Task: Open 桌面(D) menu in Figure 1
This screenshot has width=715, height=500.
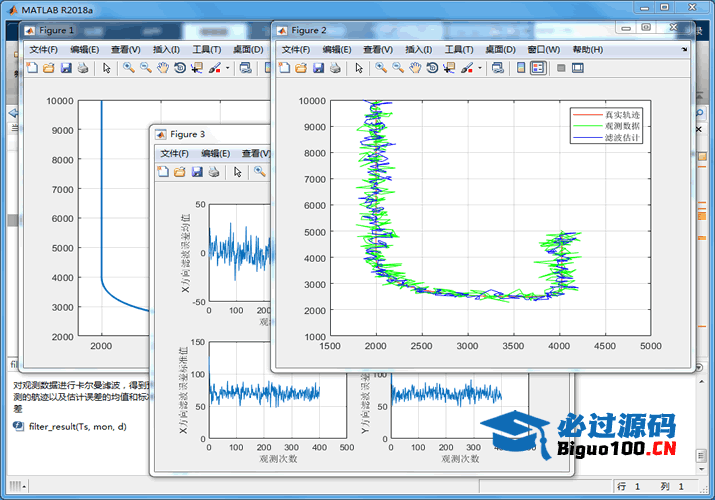Action: [x=248, y=49]
